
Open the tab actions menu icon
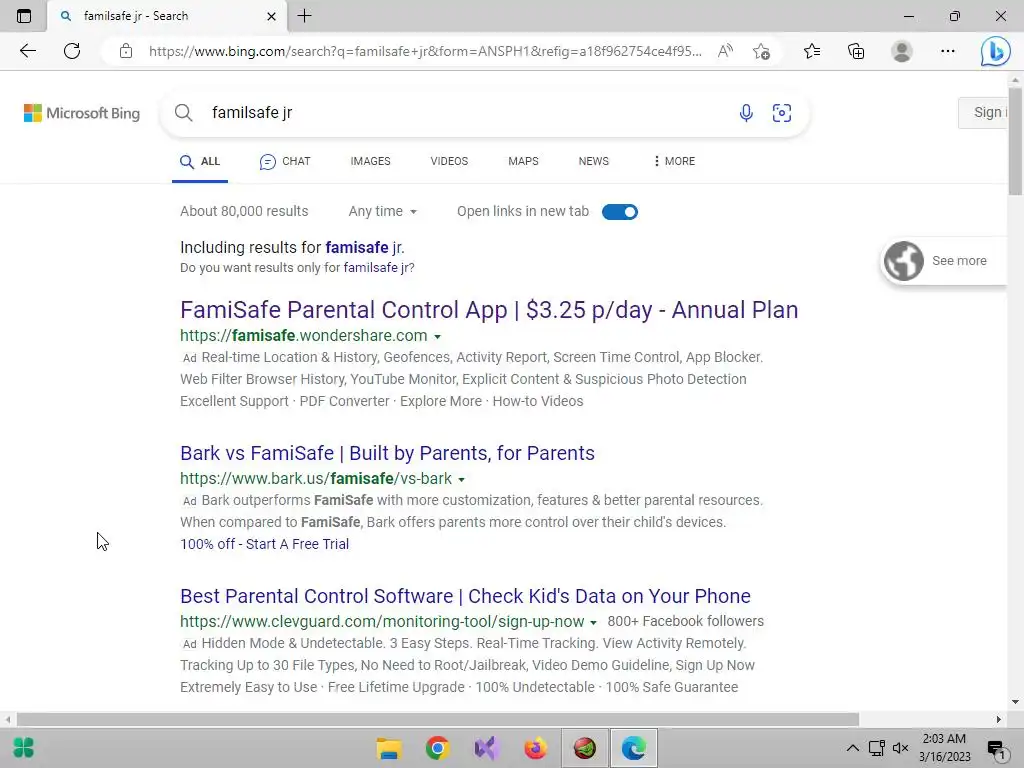pos(24,16)
